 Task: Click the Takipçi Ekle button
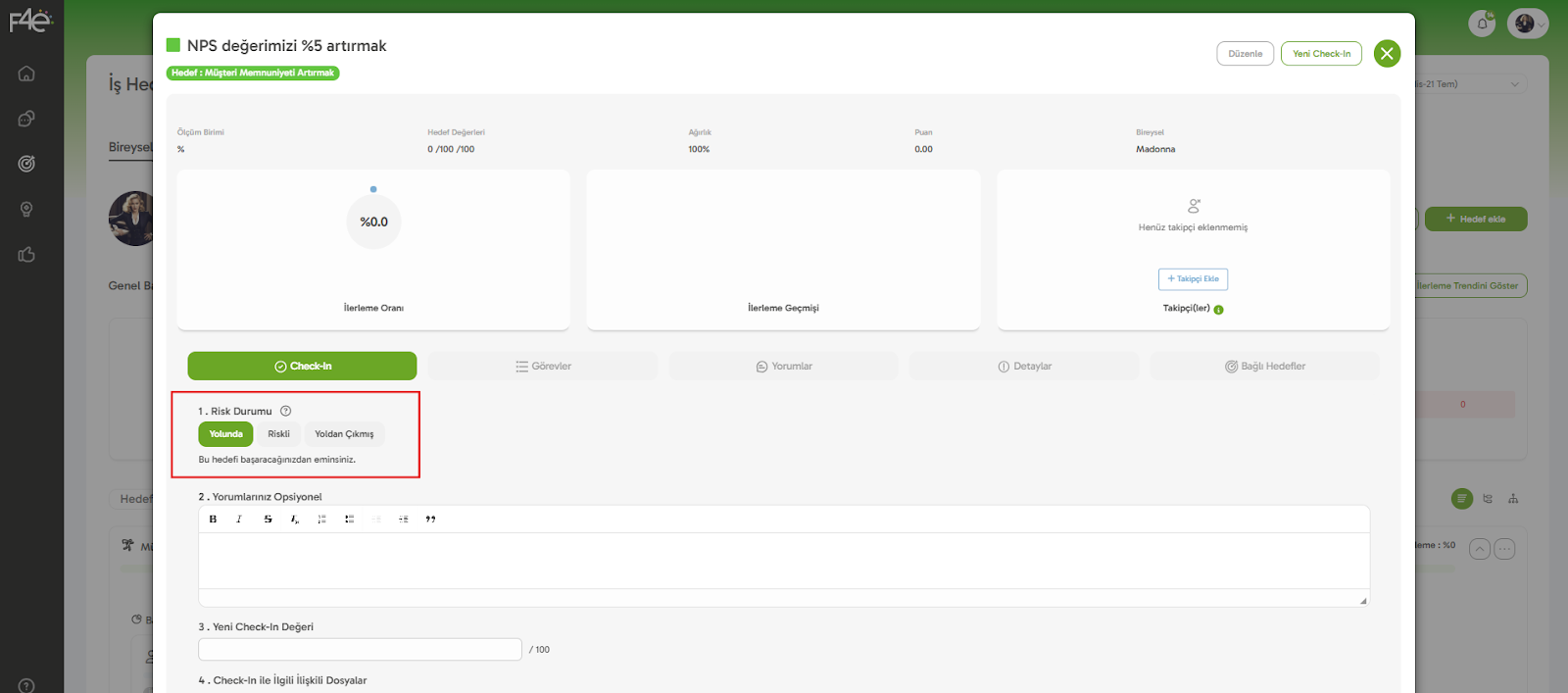point(1193,279)
